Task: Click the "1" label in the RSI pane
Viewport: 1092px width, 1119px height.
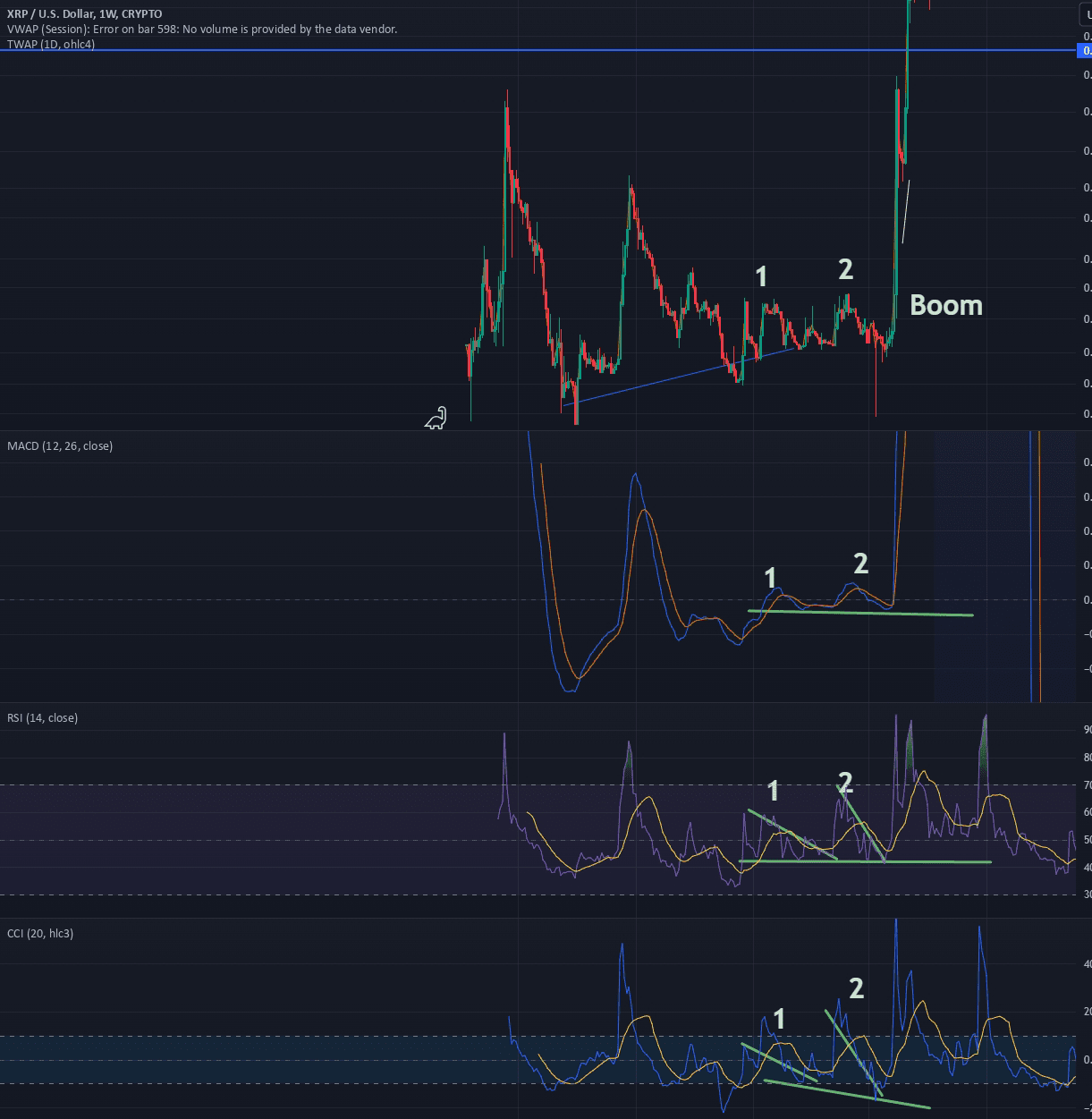Action: (774, 791)
